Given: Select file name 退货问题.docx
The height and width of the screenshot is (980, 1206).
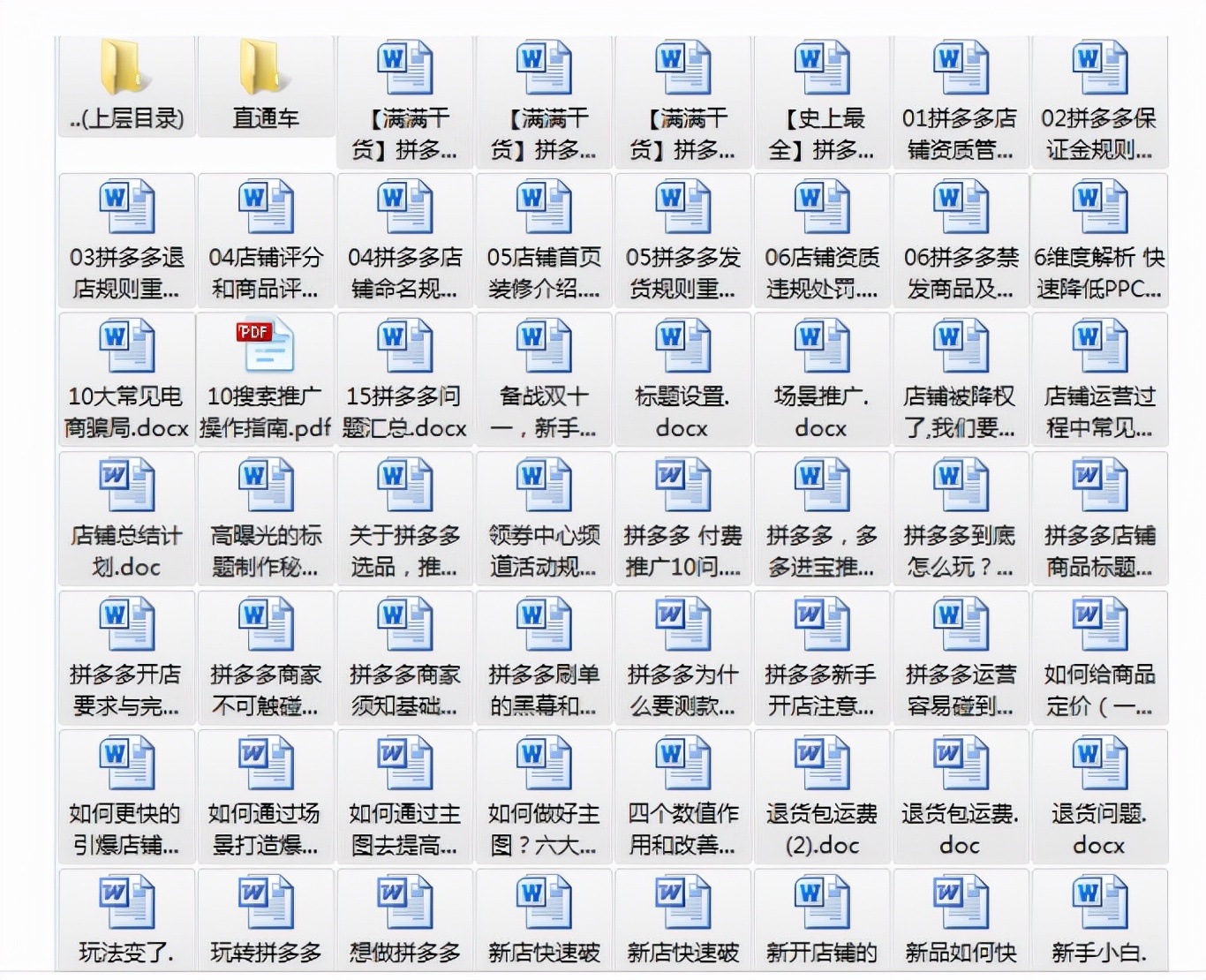Looking at the screenshot, I should [x=1100, y=829].
